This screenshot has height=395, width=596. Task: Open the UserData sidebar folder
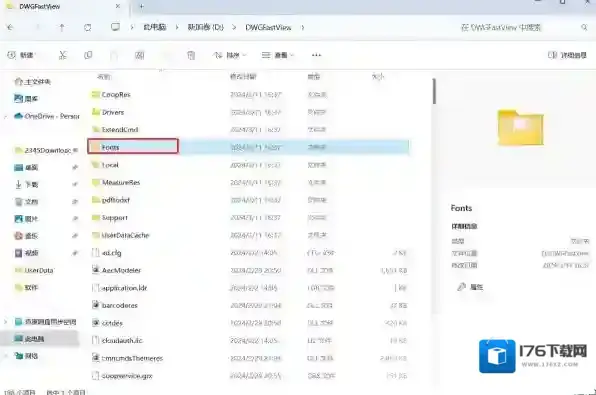point(34,270)
